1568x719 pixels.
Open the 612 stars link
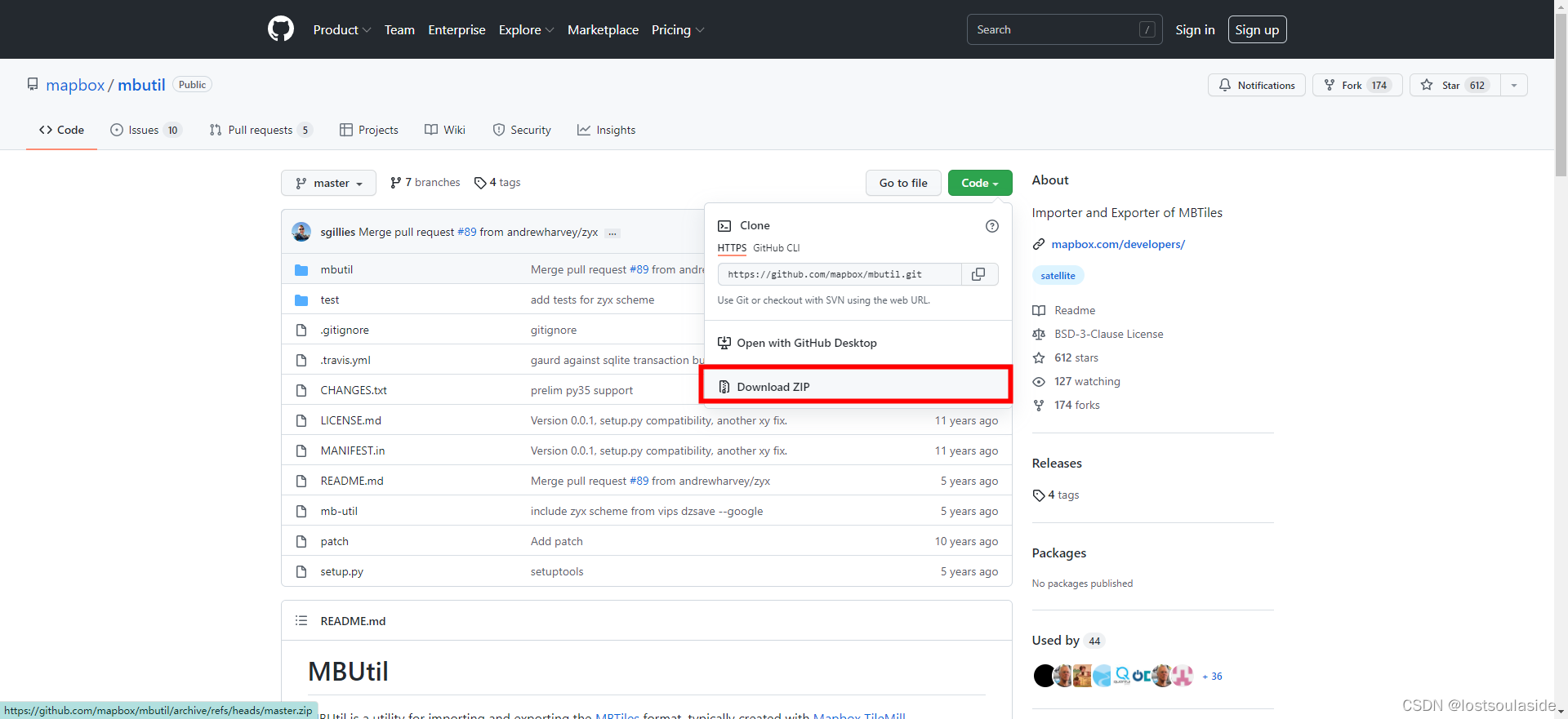click(x=1076, y=357)
